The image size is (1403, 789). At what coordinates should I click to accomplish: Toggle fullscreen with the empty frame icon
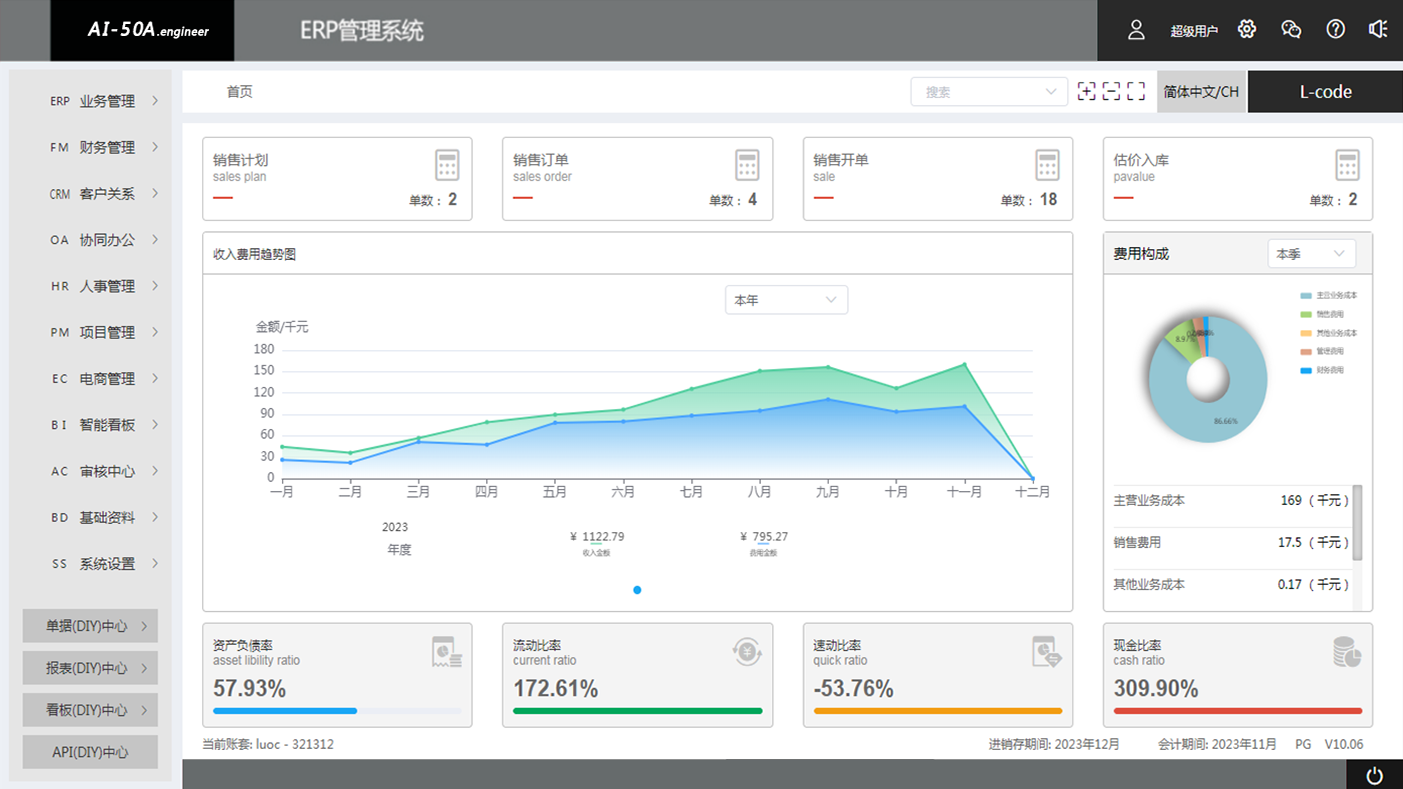point(1136,92)
